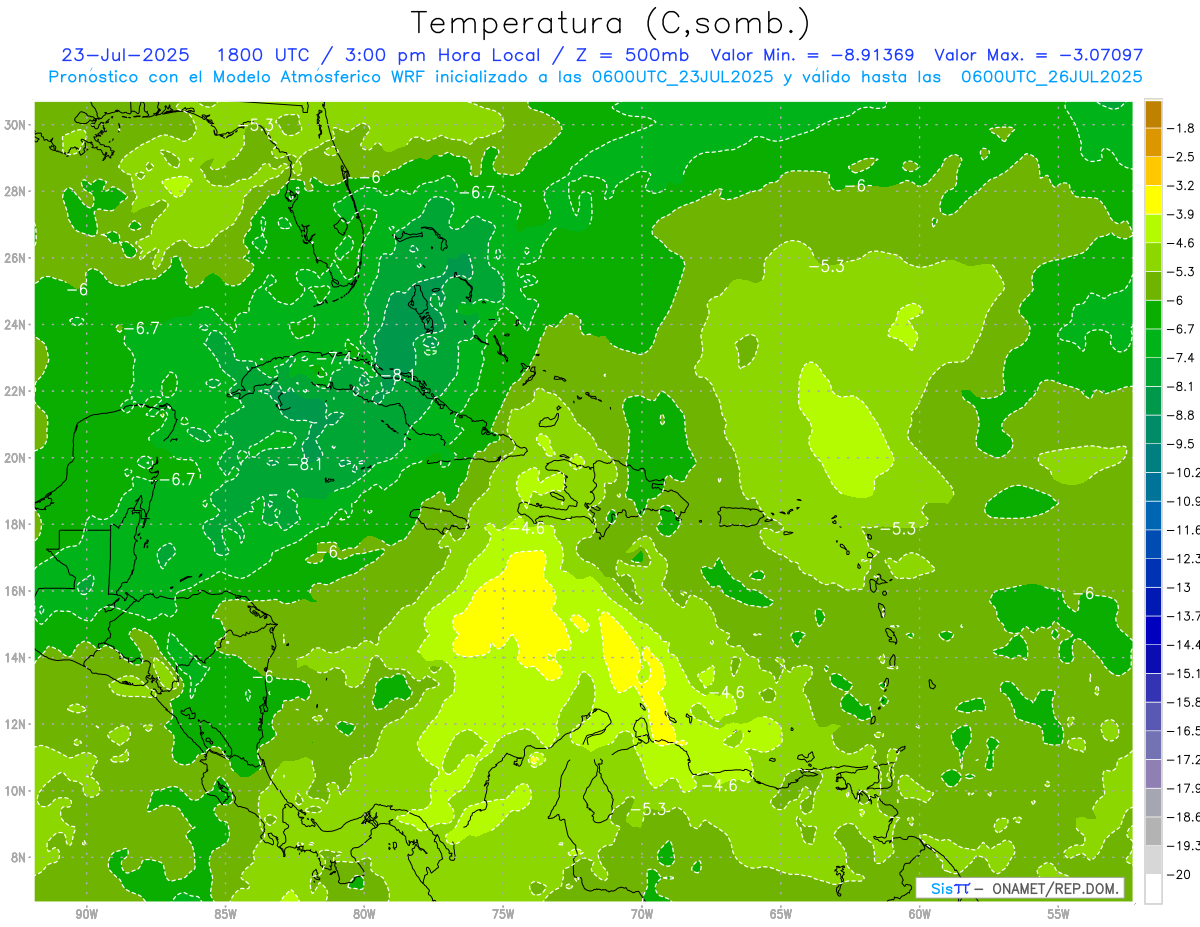Click the legend value -14.4
This screenshot has width=1200, height=927.
(1184, 644)
